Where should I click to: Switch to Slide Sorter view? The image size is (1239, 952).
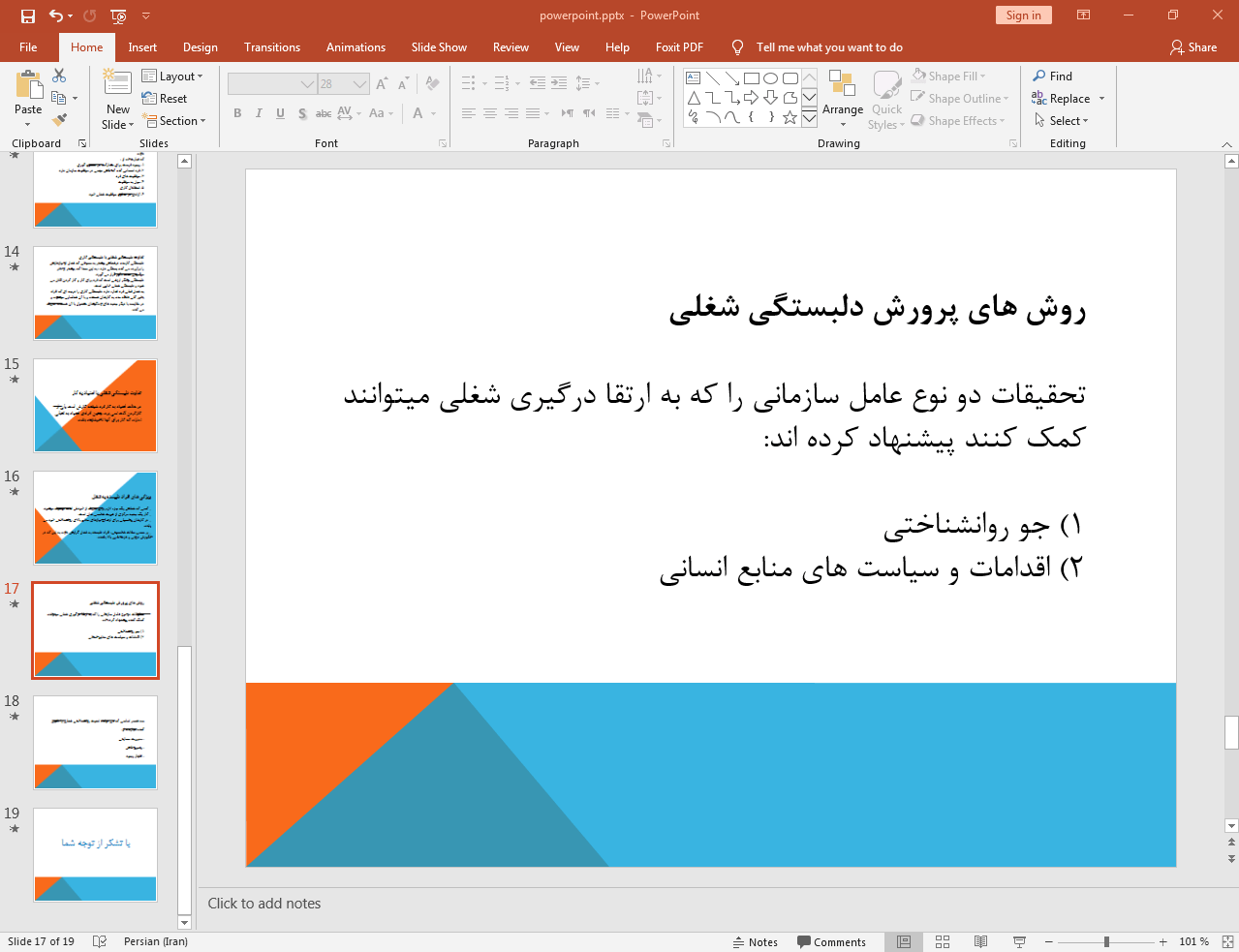(943, 941)
